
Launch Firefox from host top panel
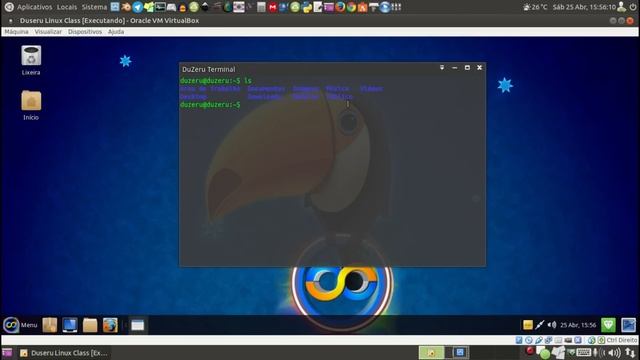coord(340,7)
